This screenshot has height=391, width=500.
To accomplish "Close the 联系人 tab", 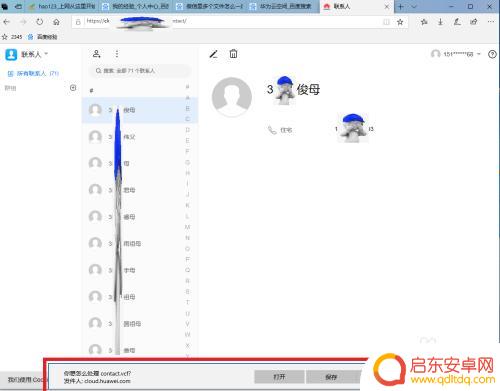I will click(x=387, y=7).
